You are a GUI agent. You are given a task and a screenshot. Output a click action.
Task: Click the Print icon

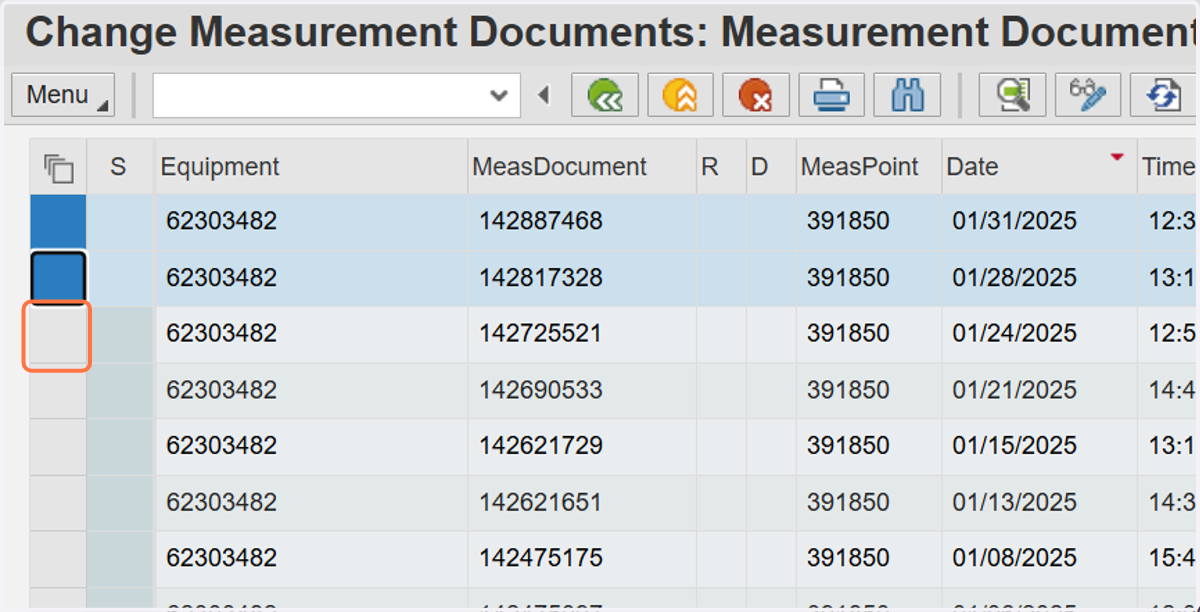[x=832, y=96]
